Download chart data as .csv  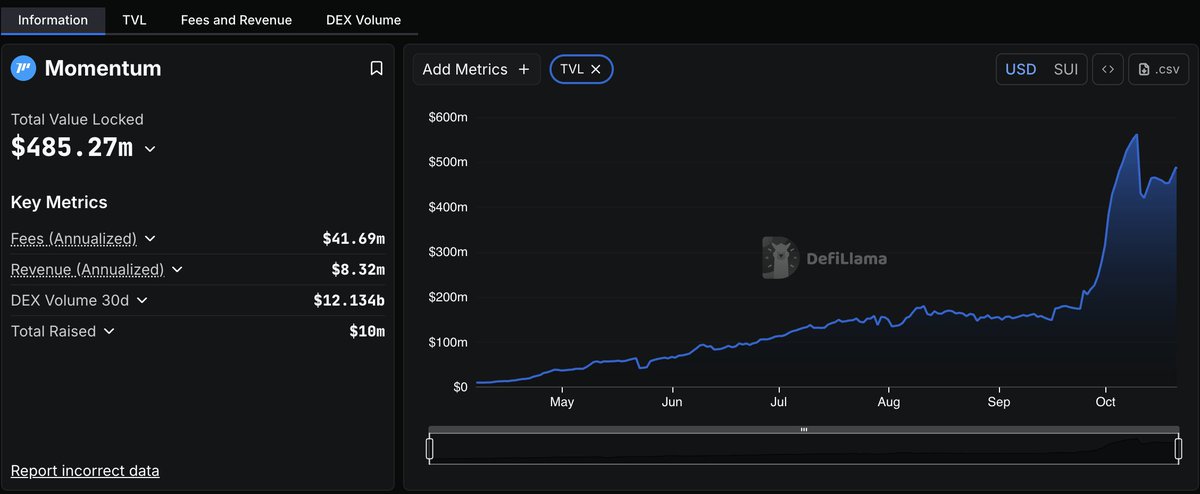[1159, 69]
